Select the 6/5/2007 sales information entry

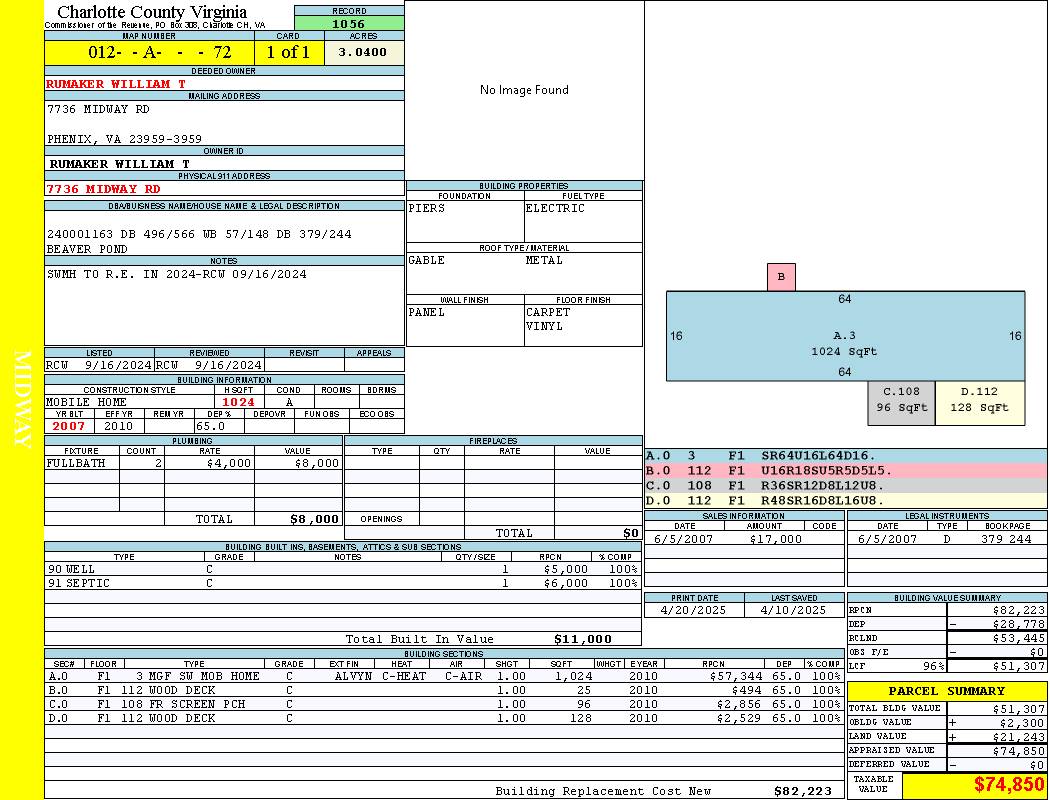(x=743, y=539)
